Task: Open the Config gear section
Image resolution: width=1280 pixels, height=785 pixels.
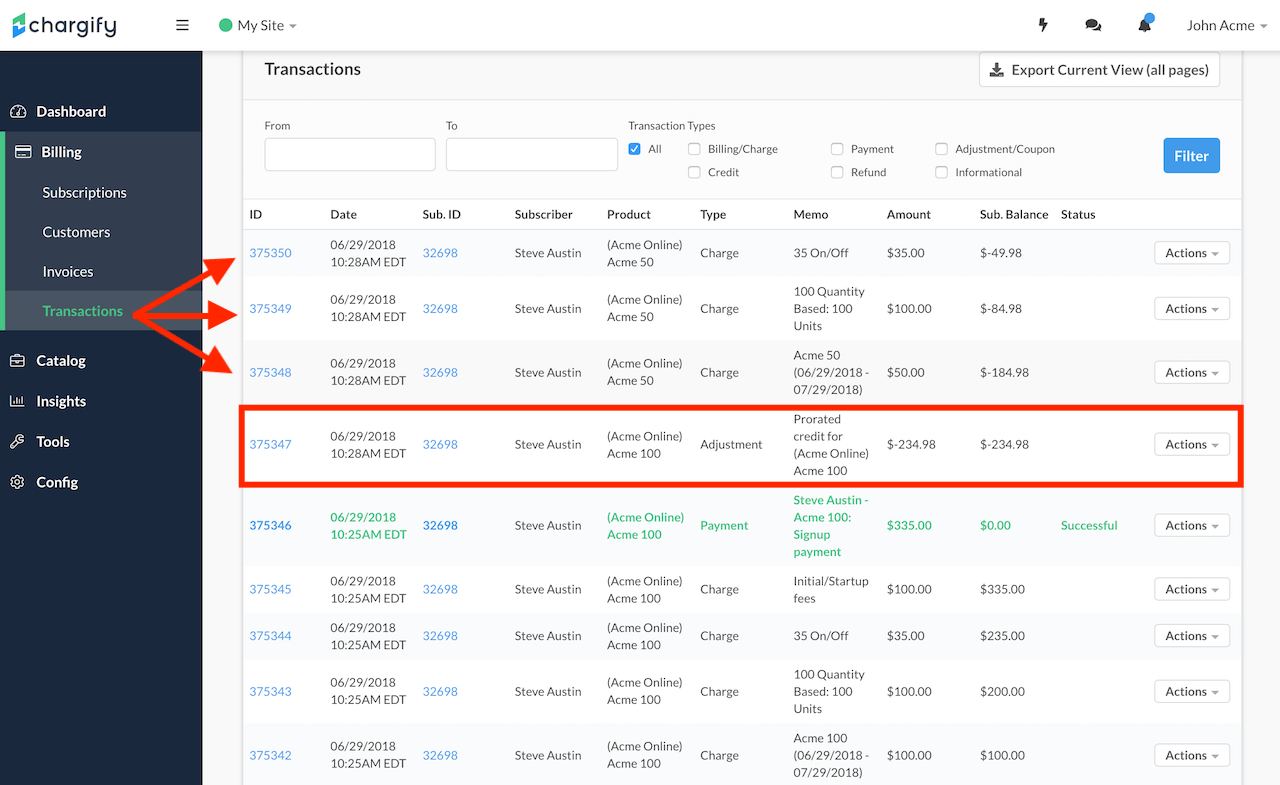Action: (56, 482)
